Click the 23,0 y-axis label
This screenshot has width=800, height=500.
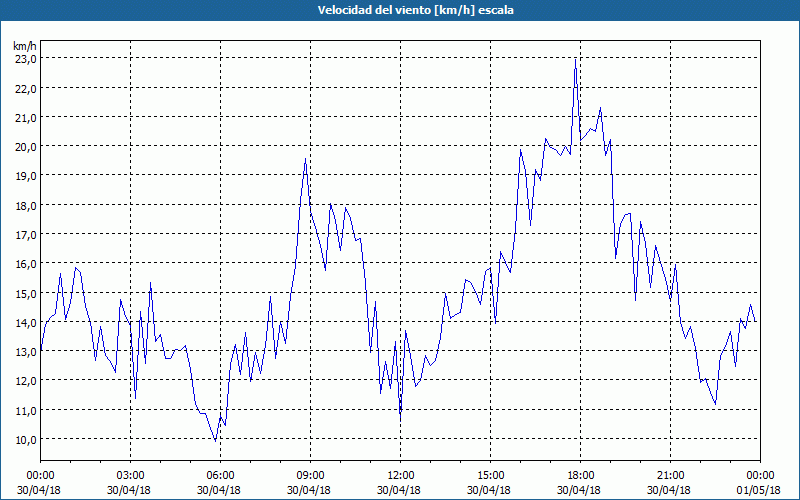coord(25,59)
